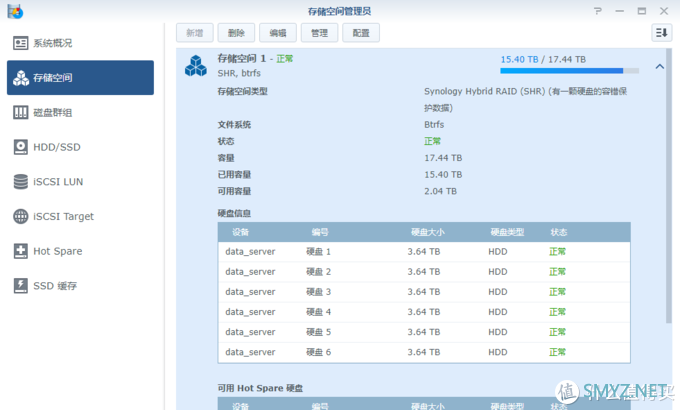Click the 配置 button
Screen dimensions: 680x410
click(x=361, y=33)
